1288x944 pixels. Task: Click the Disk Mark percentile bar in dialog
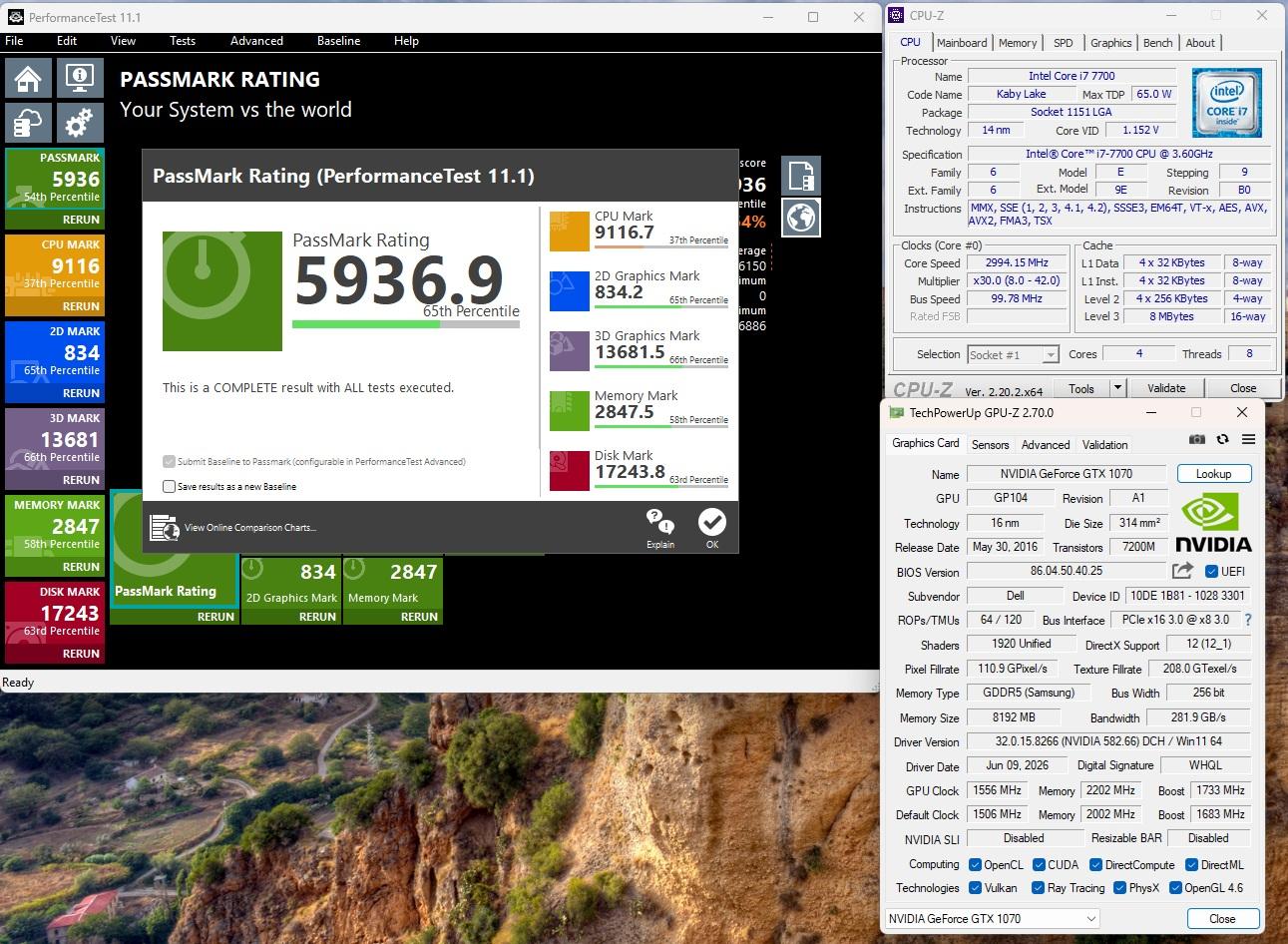(x=661, y=486)
